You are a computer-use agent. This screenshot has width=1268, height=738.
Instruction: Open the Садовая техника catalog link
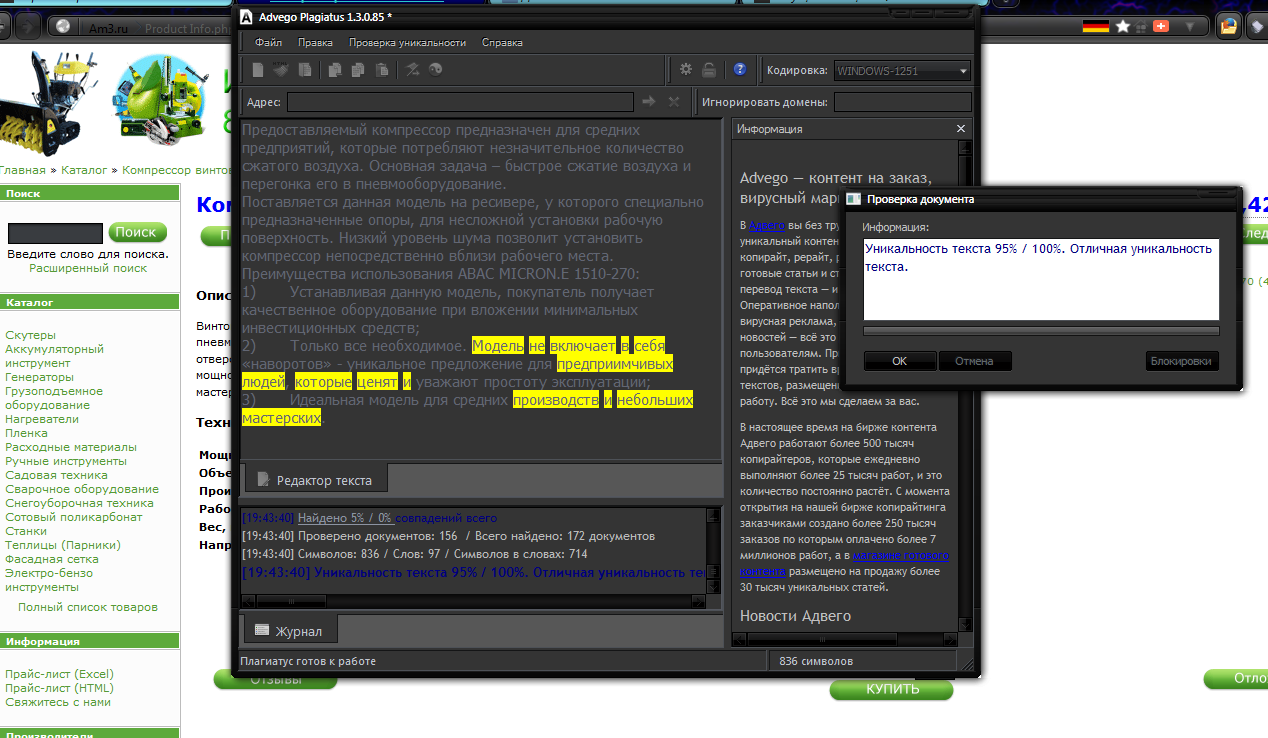(56, 475)
